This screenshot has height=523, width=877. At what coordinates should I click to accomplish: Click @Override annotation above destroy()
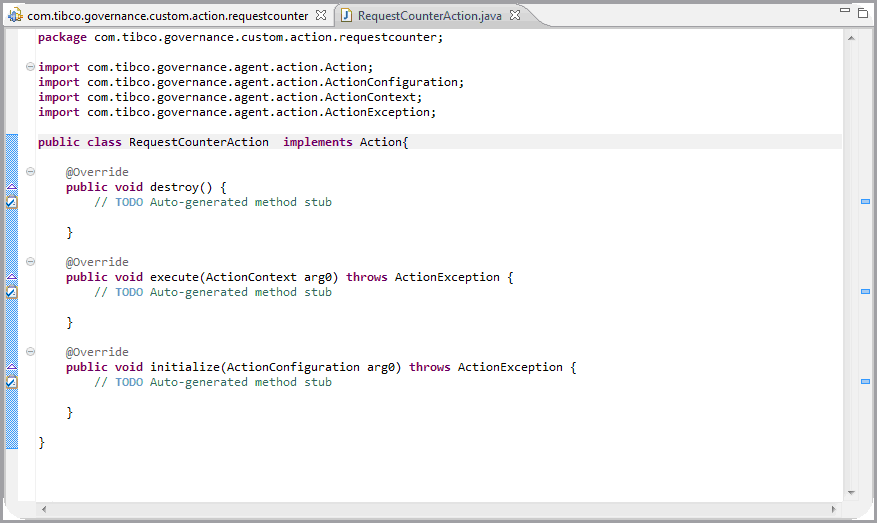[97, 172]
